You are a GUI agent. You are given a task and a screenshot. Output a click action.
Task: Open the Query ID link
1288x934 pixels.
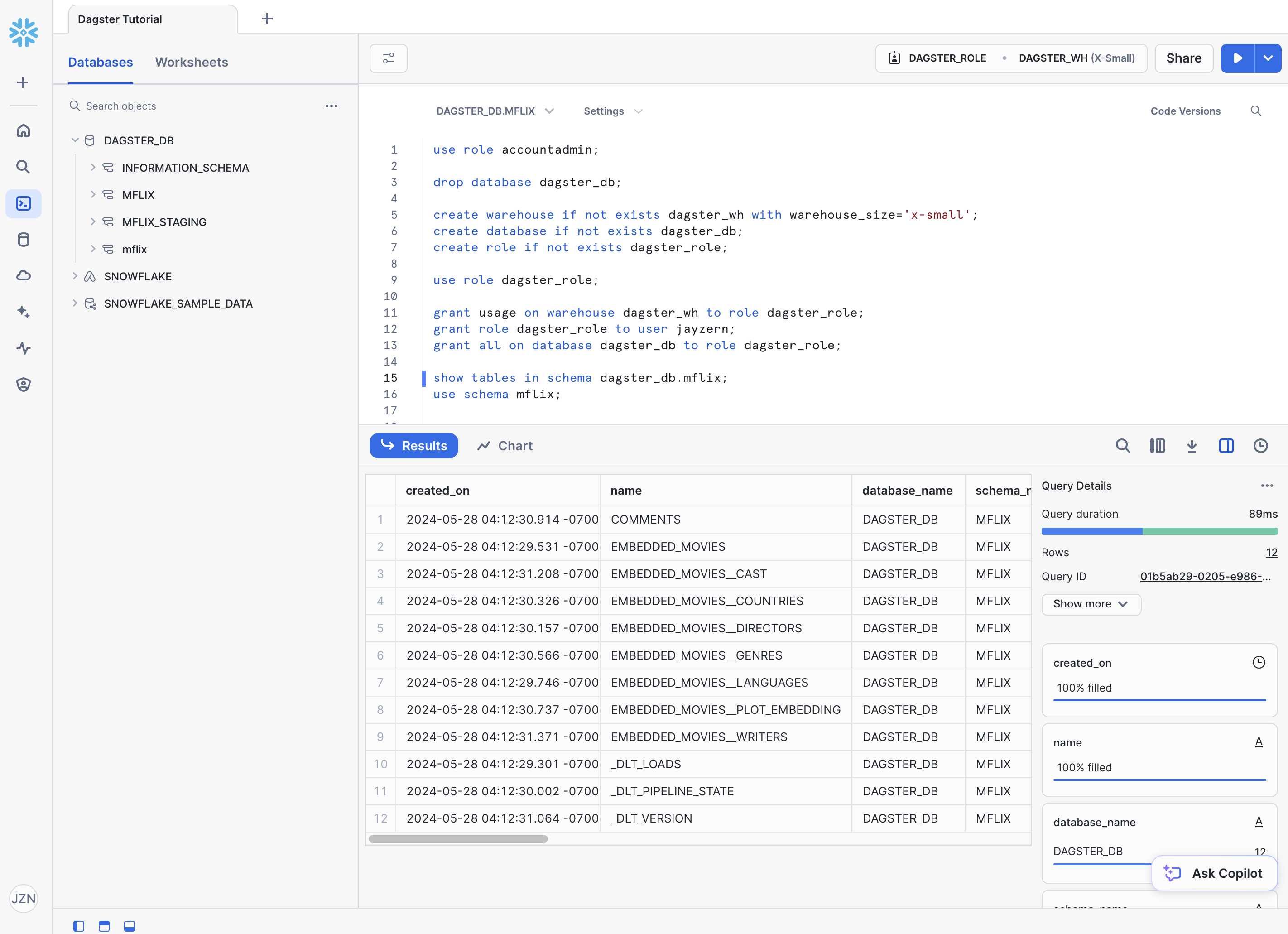pos(1205,577)
